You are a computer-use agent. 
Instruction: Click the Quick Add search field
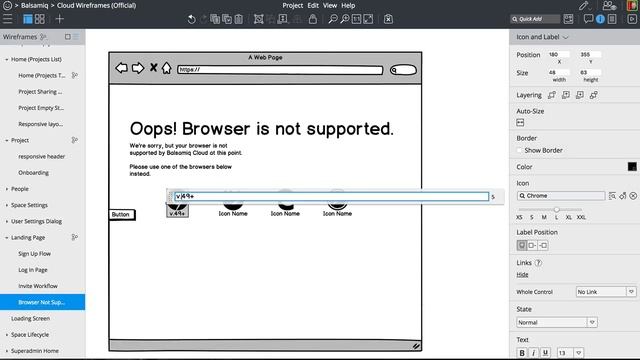(536, 19)
